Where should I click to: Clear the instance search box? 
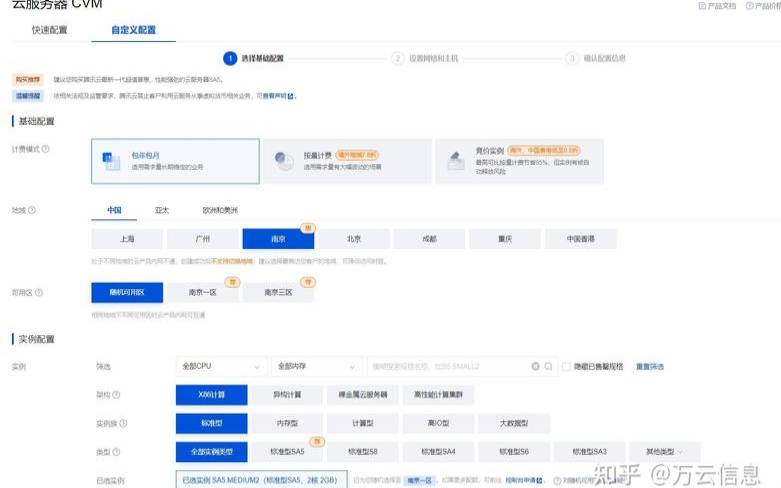coord(535,366)
